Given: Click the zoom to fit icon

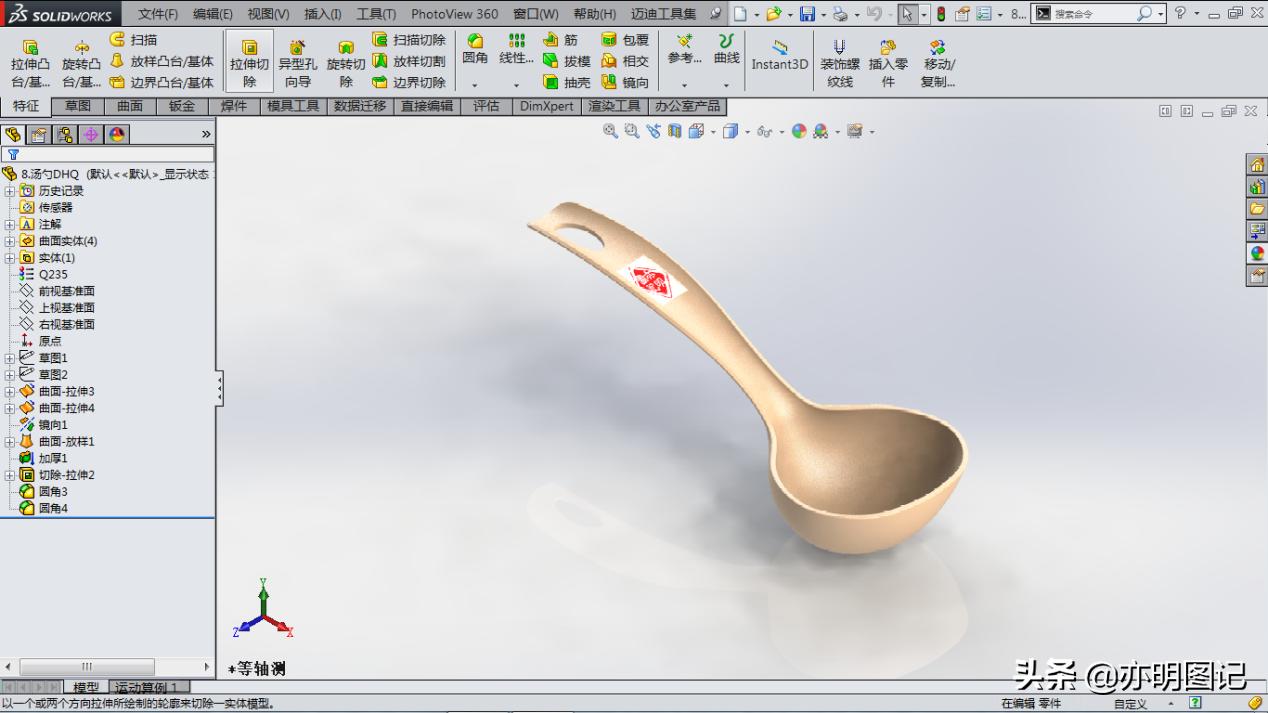Looking at the screenshot, I should 609,131.
